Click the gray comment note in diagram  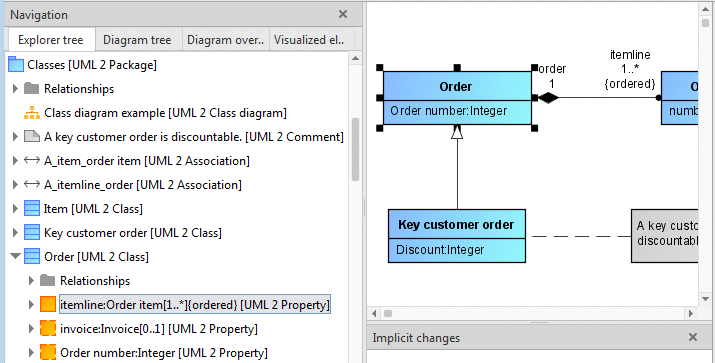coord(665,236)
